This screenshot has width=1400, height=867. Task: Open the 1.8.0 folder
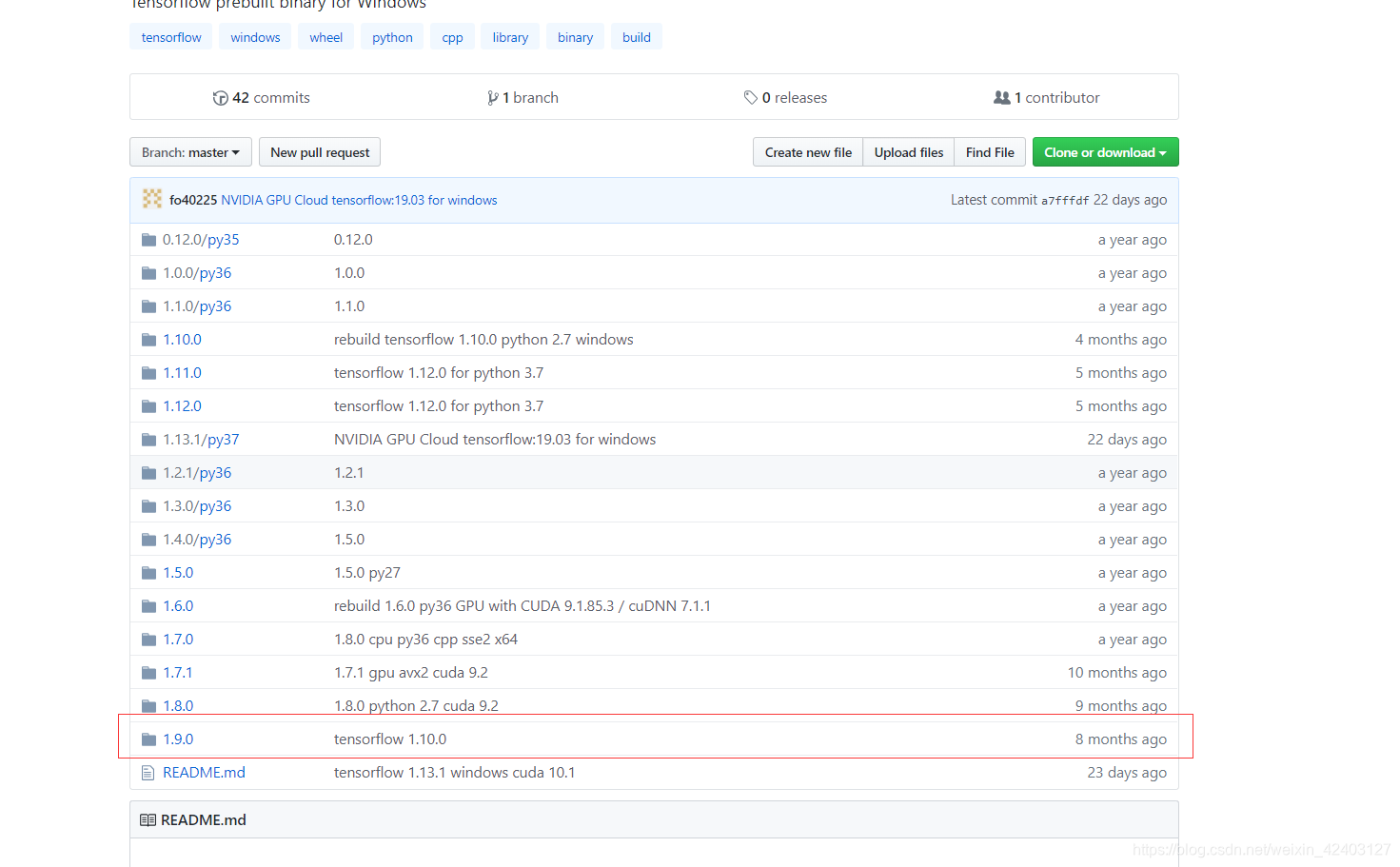point(178,706)
